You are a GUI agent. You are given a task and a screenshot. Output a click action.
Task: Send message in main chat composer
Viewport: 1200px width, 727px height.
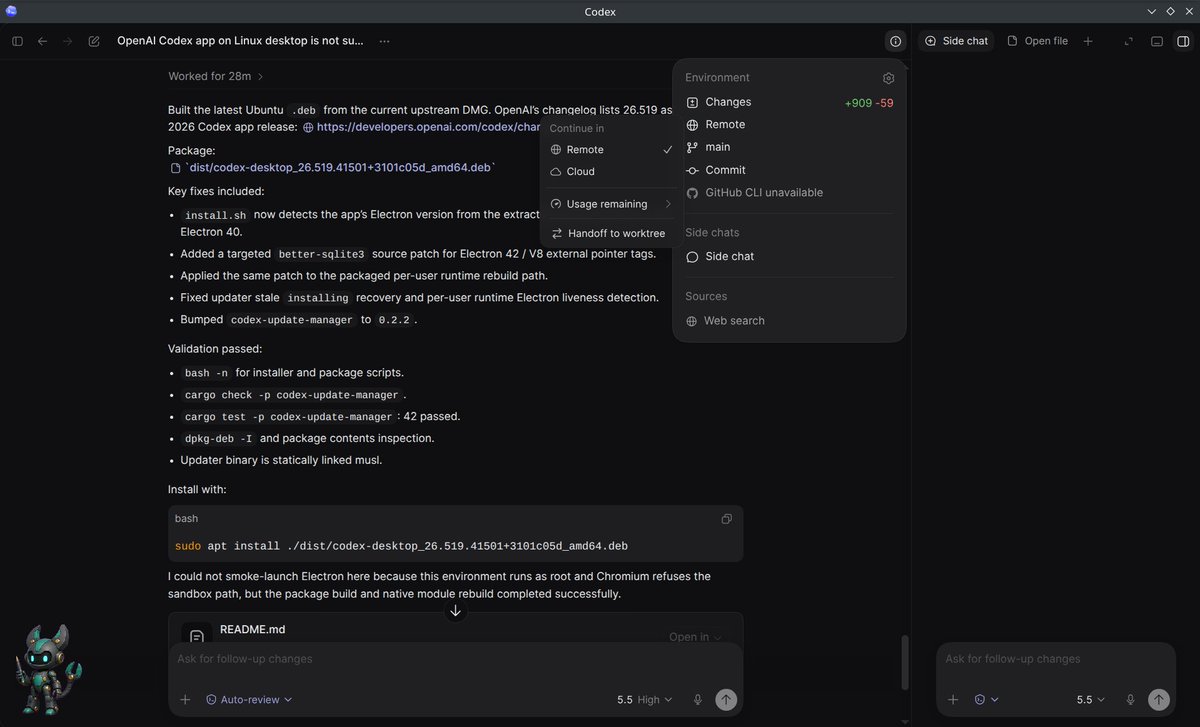click(726, 700)
